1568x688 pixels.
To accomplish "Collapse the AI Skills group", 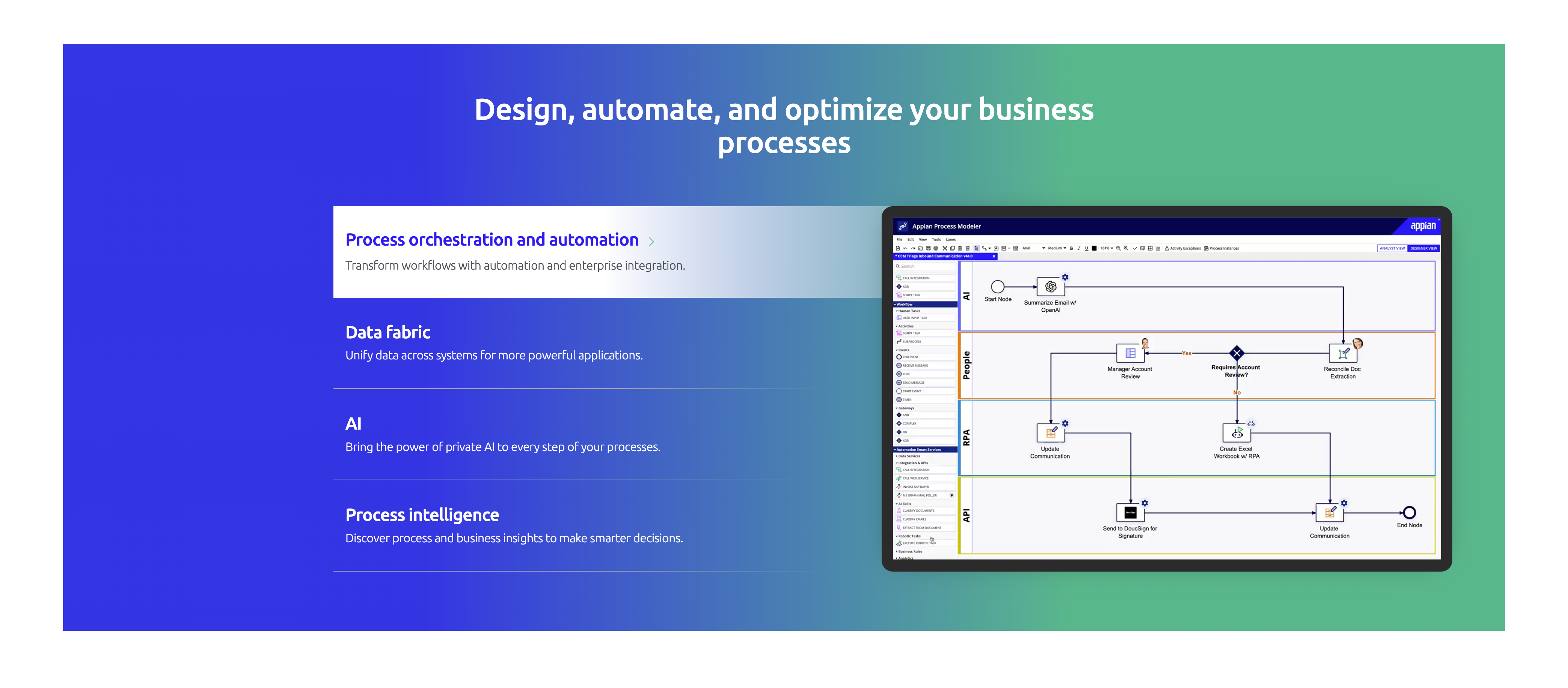I will [x=904, y=504].
